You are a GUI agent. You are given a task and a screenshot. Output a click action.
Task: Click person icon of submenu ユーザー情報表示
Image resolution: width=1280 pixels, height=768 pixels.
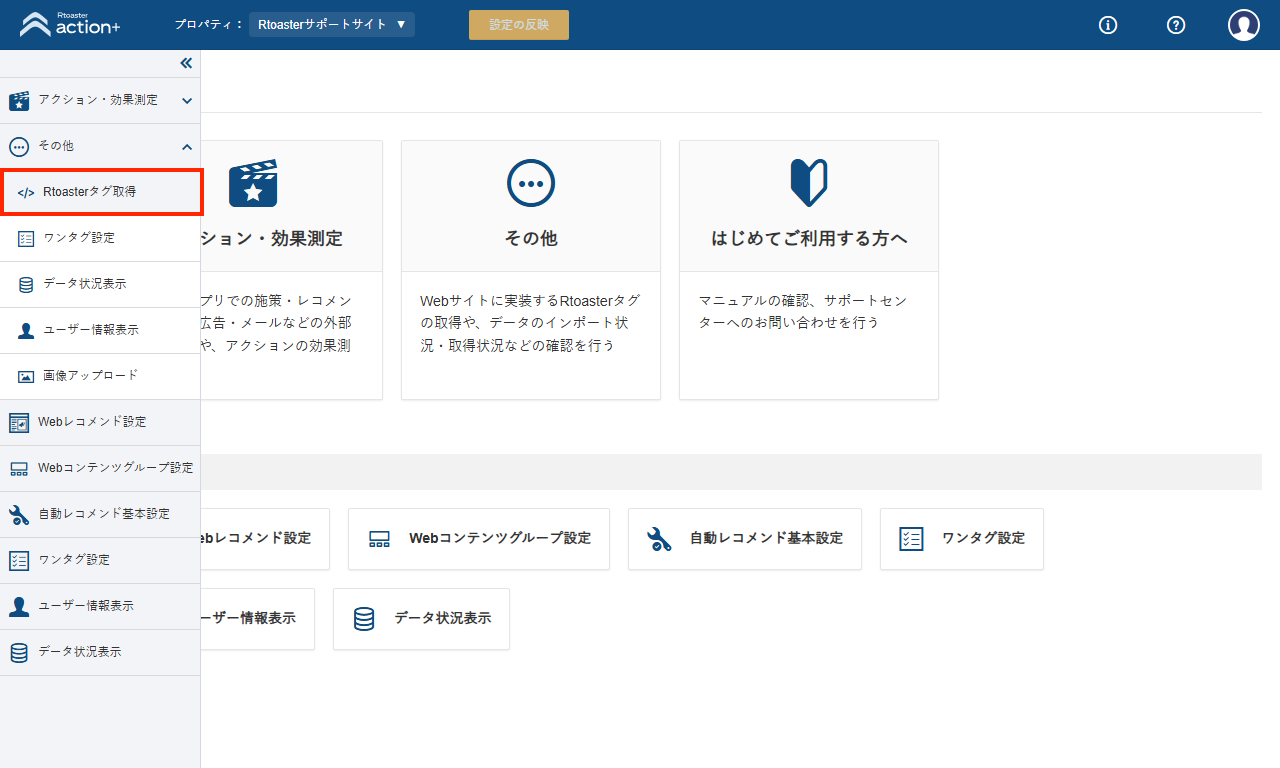tap(26, 330)
